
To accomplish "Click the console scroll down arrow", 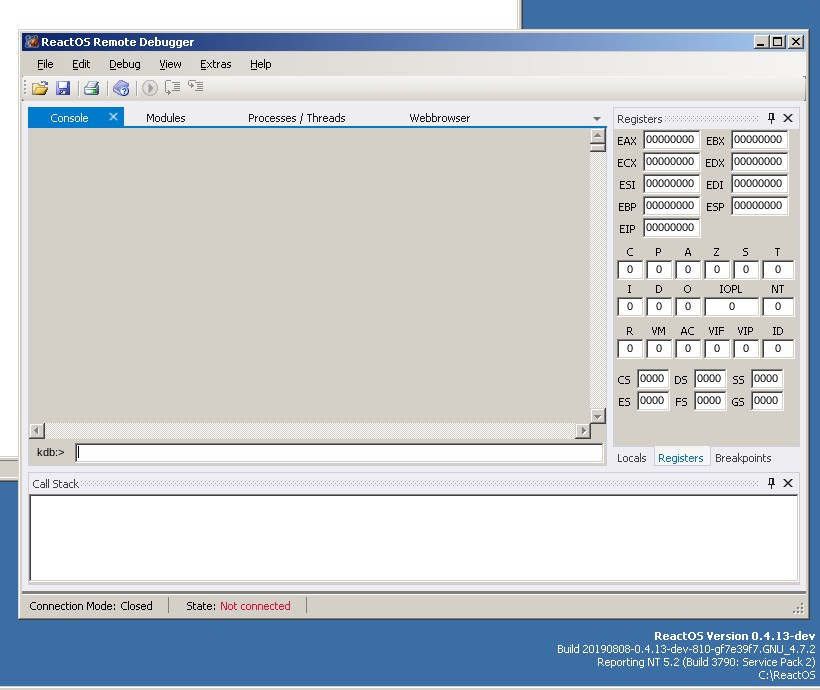I will click(x=597, y=416).
